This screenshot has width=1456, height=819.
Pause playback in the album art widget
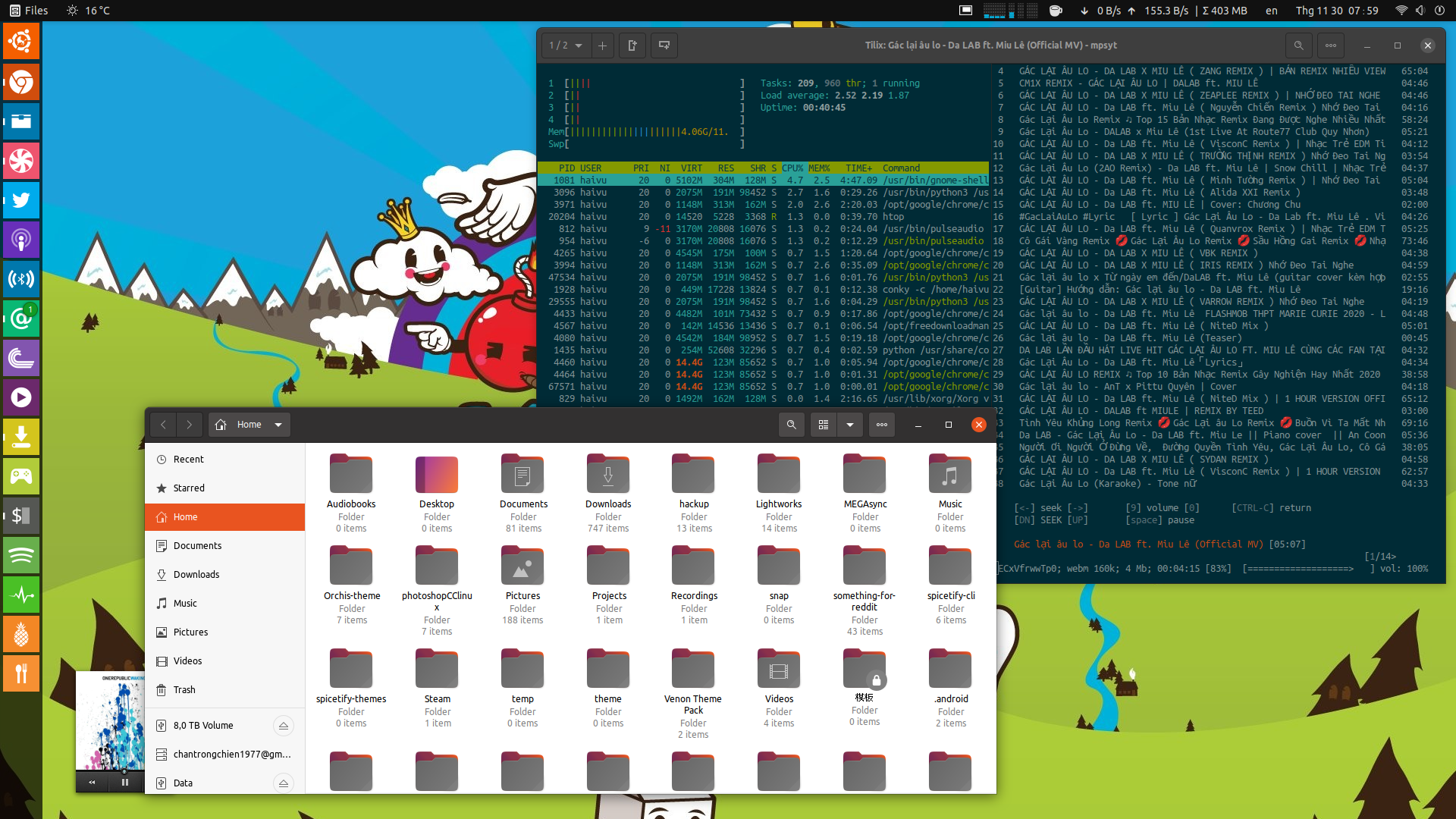tap(125, 782)
